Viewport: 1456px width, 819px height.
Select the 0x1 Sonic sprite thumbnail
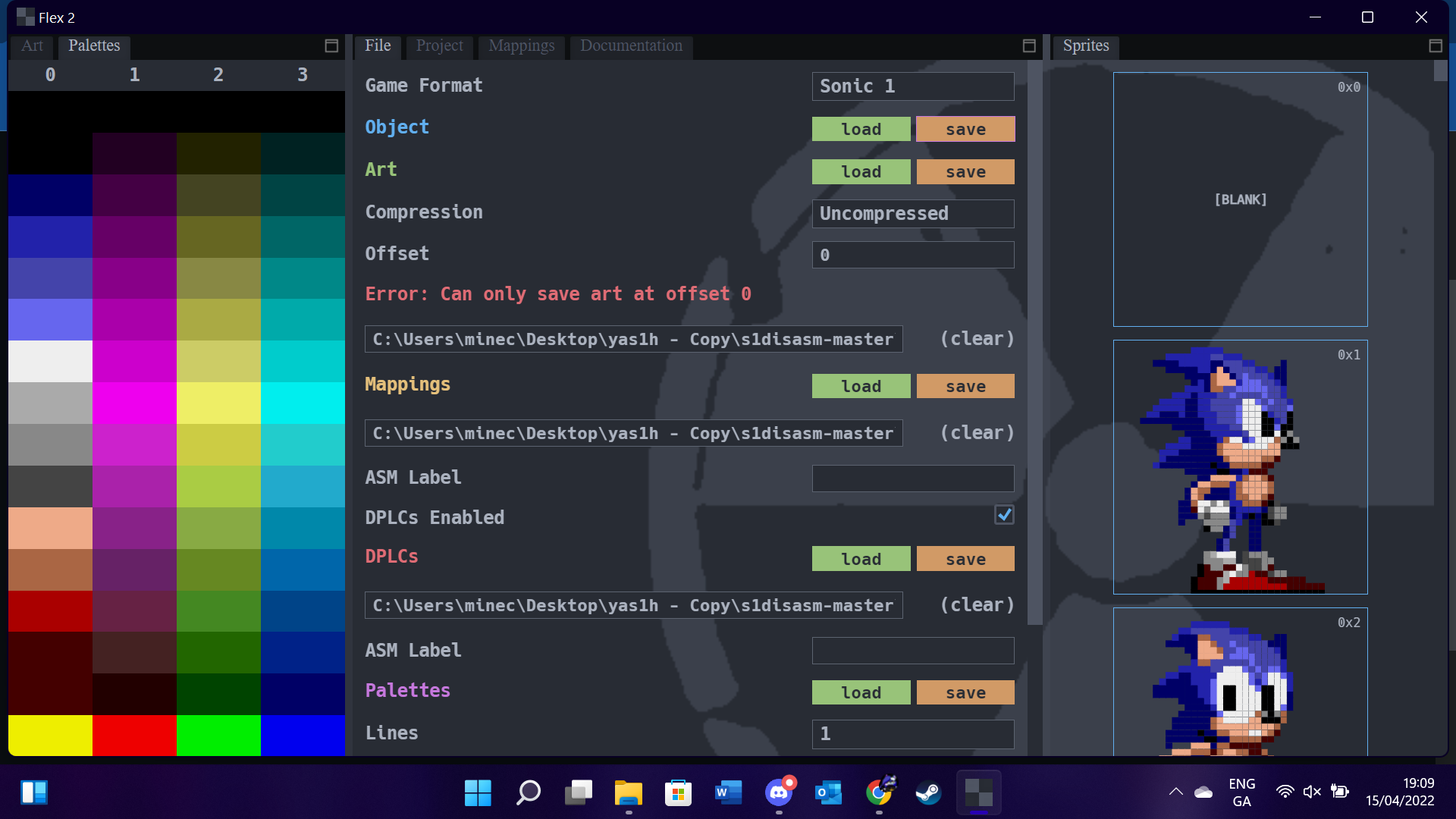1240,467
